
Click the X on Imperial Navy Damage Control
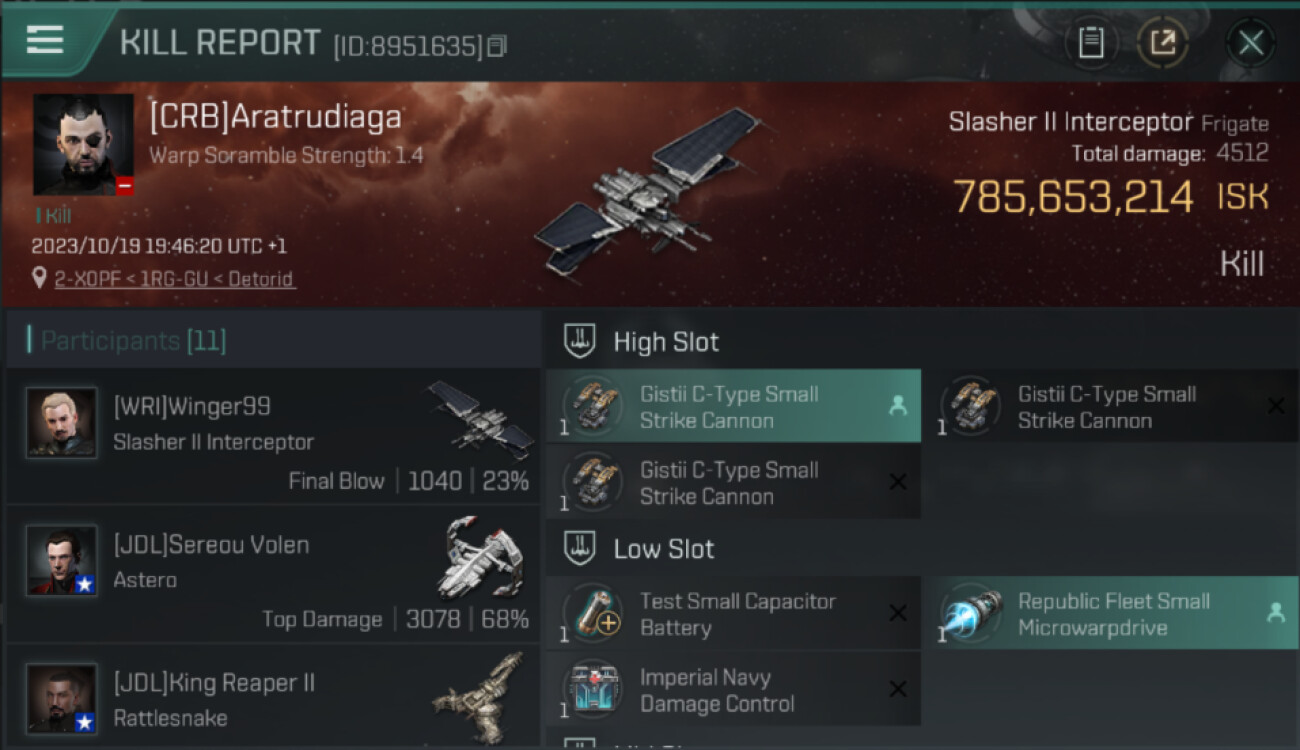pos(898,689)
